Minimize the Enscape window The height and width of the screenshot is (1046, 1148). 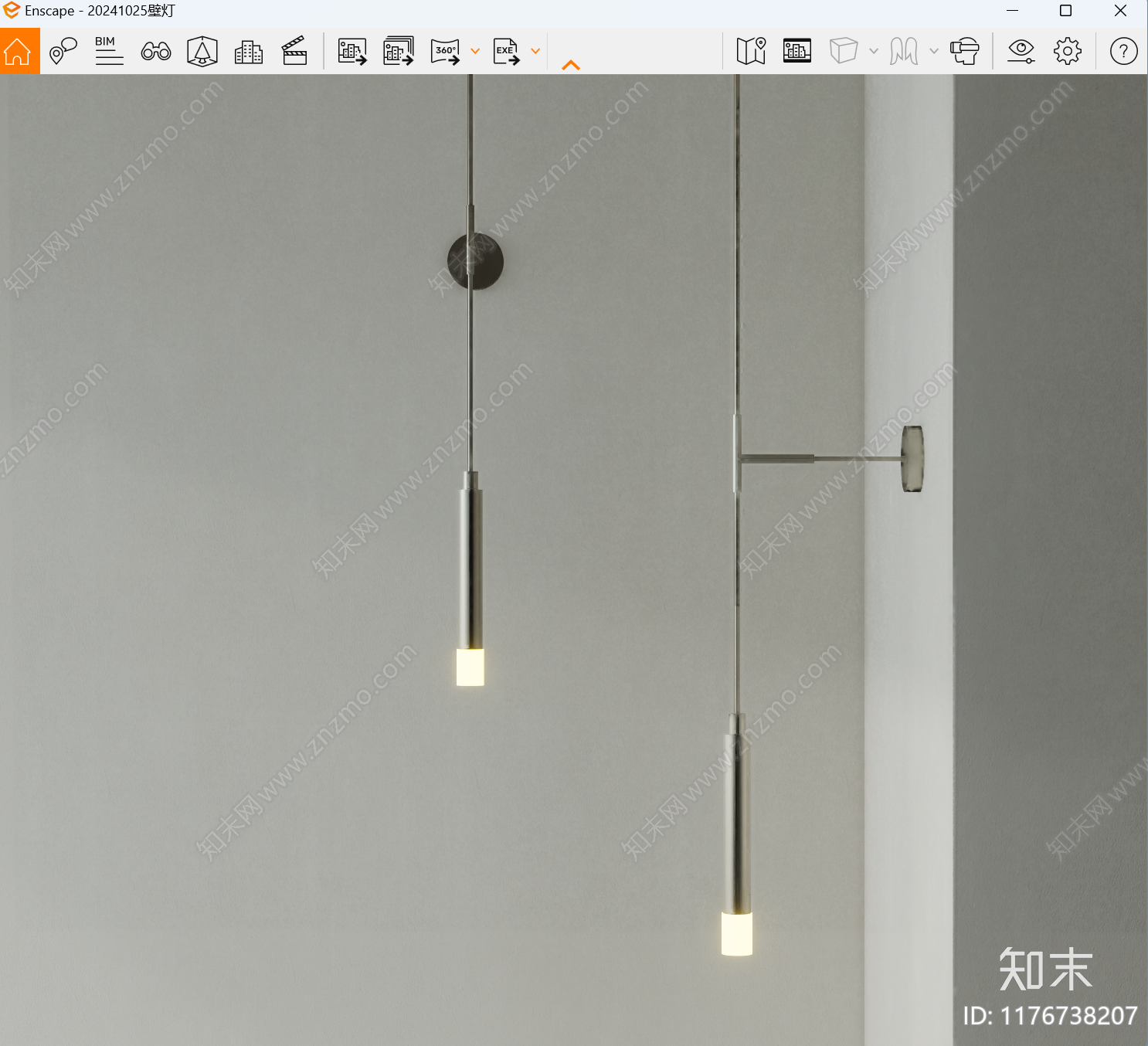(1012, 11)
